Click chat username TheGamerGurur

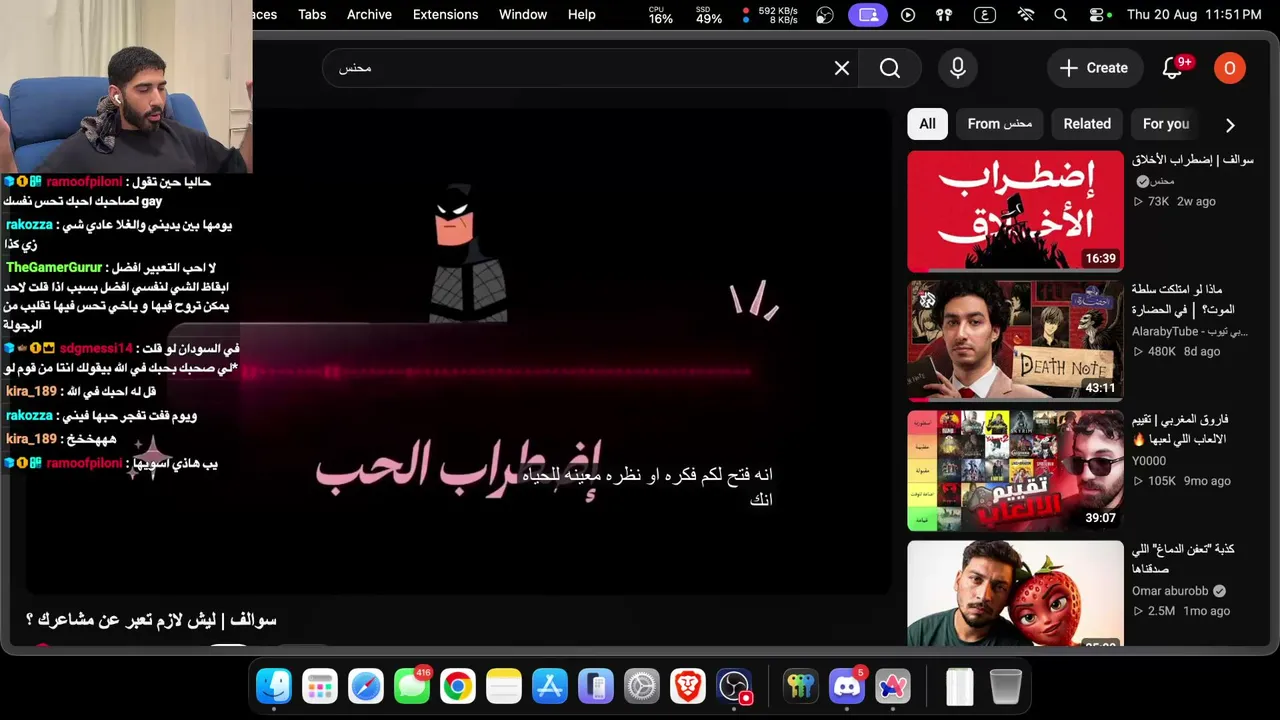pos(54,268)
